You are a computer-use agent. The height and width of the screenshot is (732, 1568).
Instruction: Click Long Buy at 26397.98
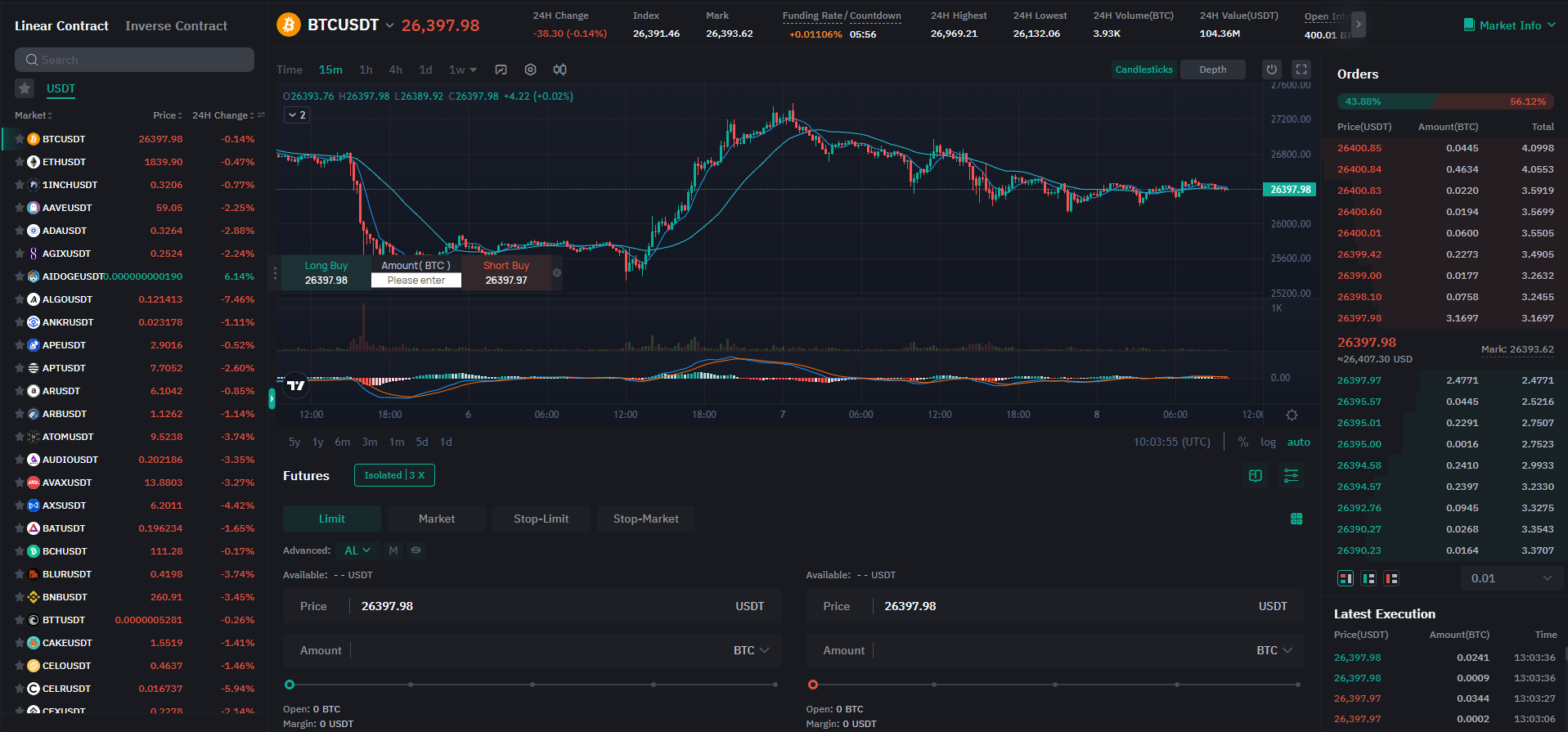(326, 273)
